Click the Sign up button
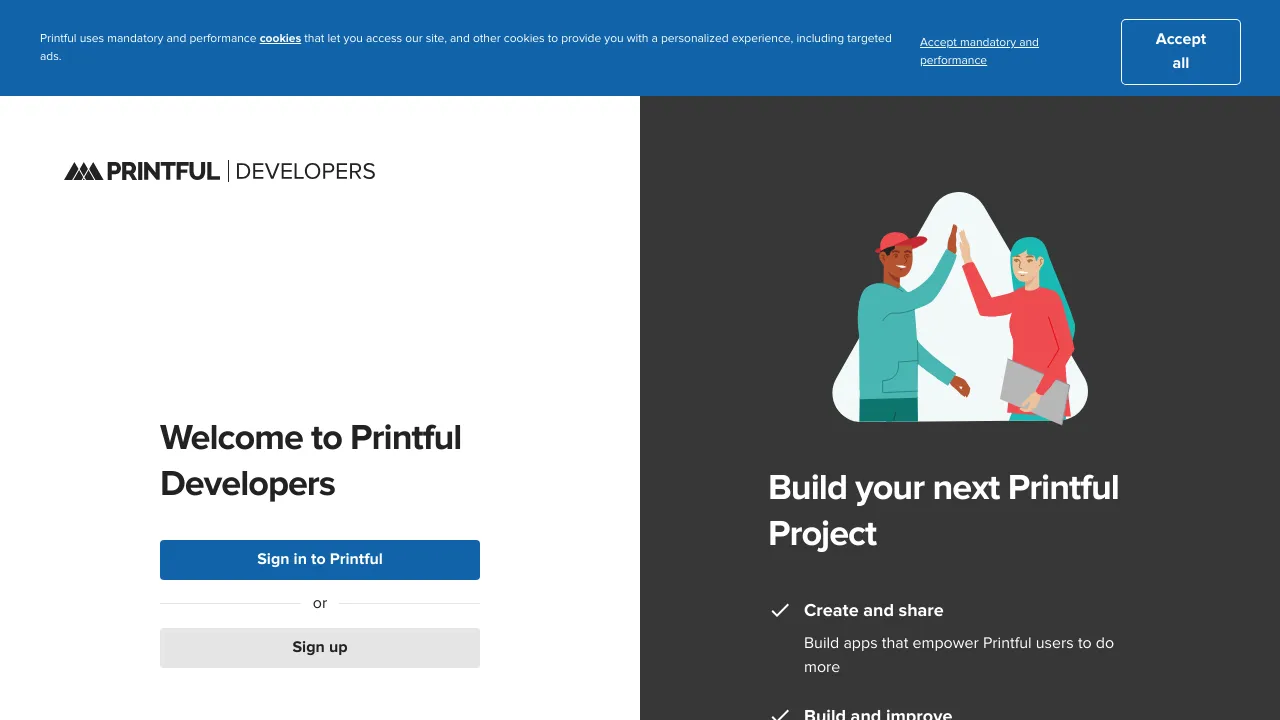The height and width of the screenshot is (720, 1280). pyautogui.click(x=320, y=648)
